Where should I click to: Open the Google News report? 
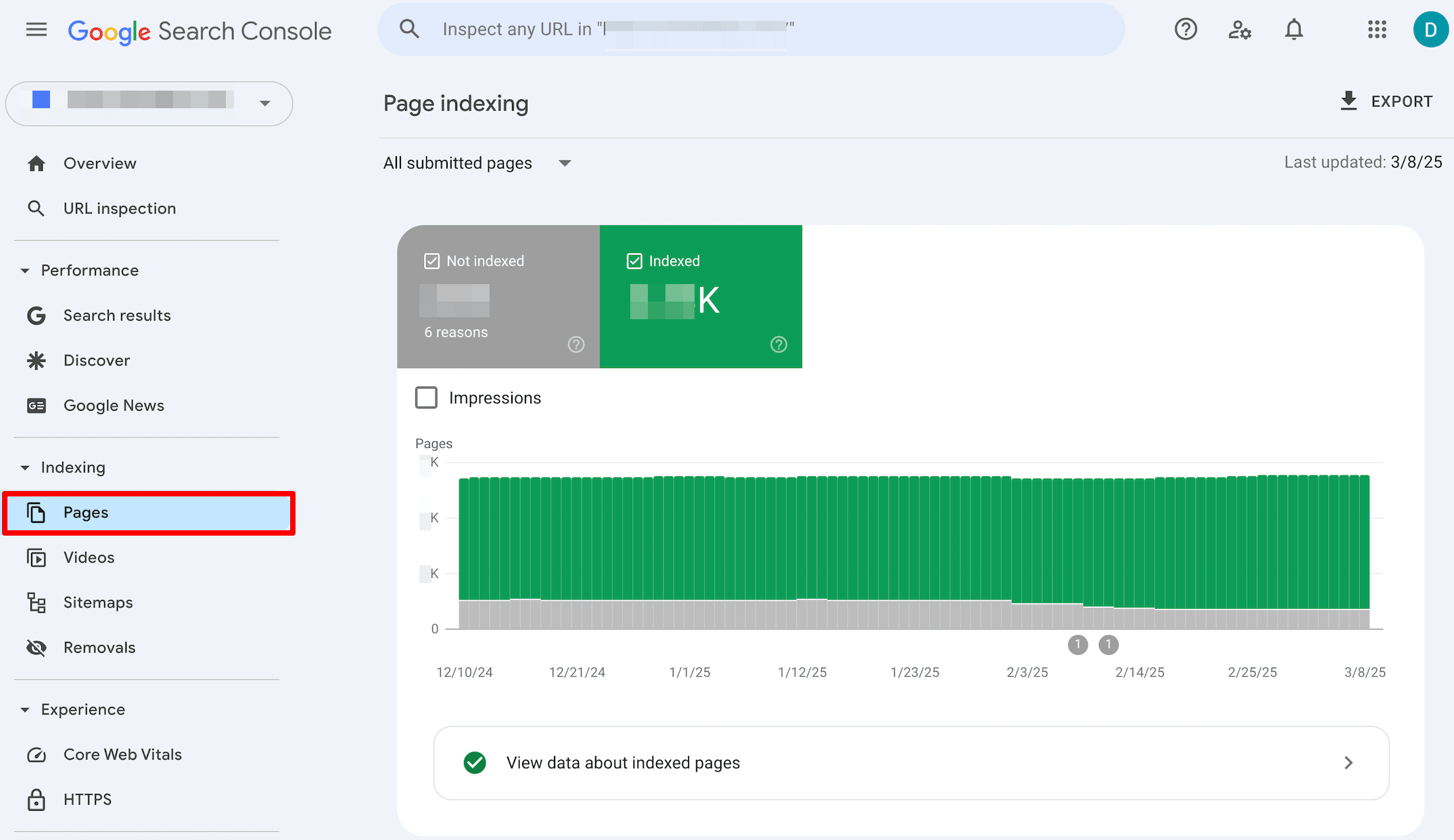(114, 405)
